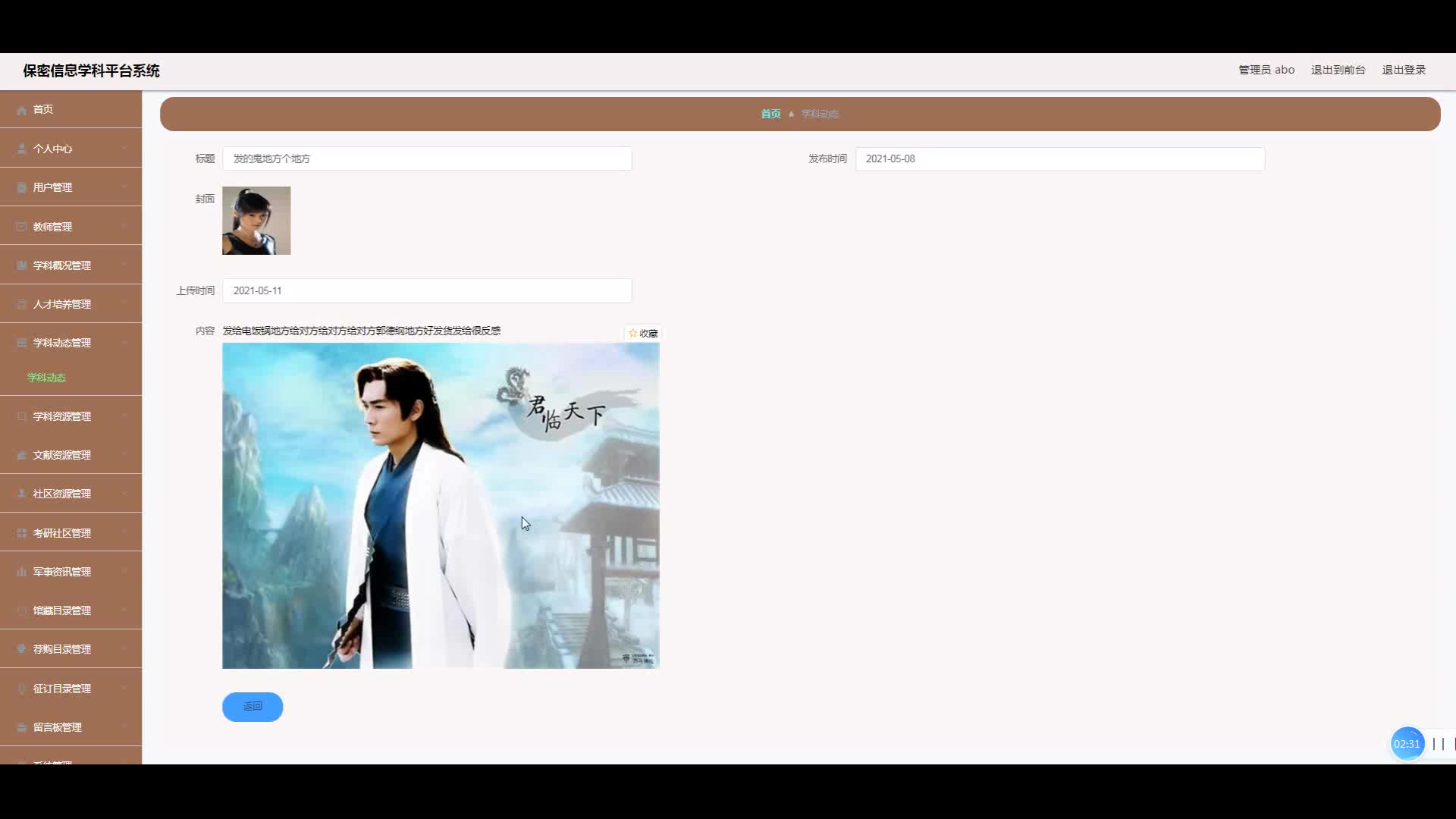The image size is (1456, 819).
Task: Click 退出到前台 in the header
Action: coord(1338,70)
